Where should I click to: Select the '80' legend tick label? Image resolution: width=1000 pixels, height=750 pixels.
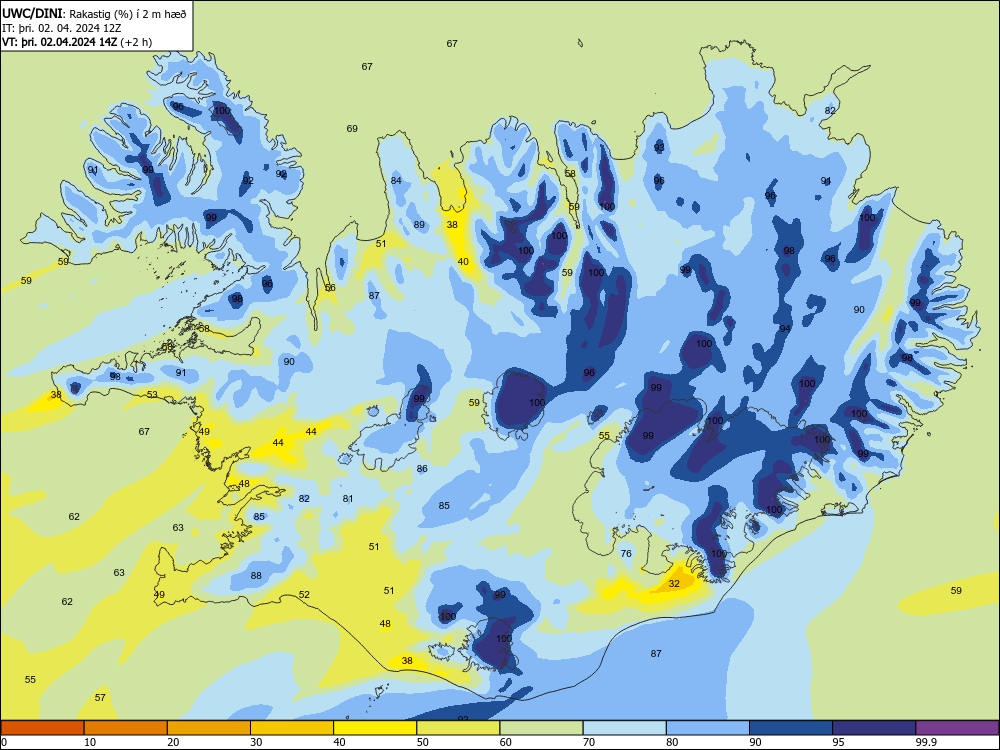click(672, 742)
